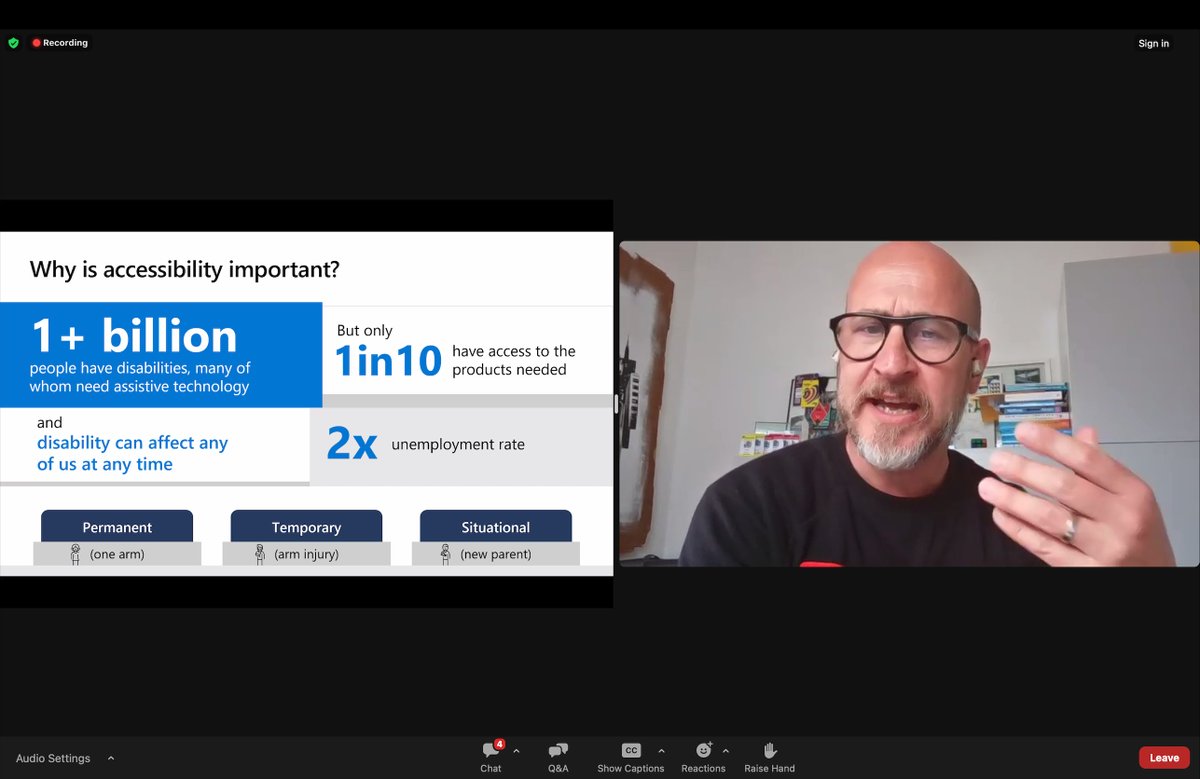Click the red Recording indicator
This screenshot has width=1200, height=779.
coord(60,43)
